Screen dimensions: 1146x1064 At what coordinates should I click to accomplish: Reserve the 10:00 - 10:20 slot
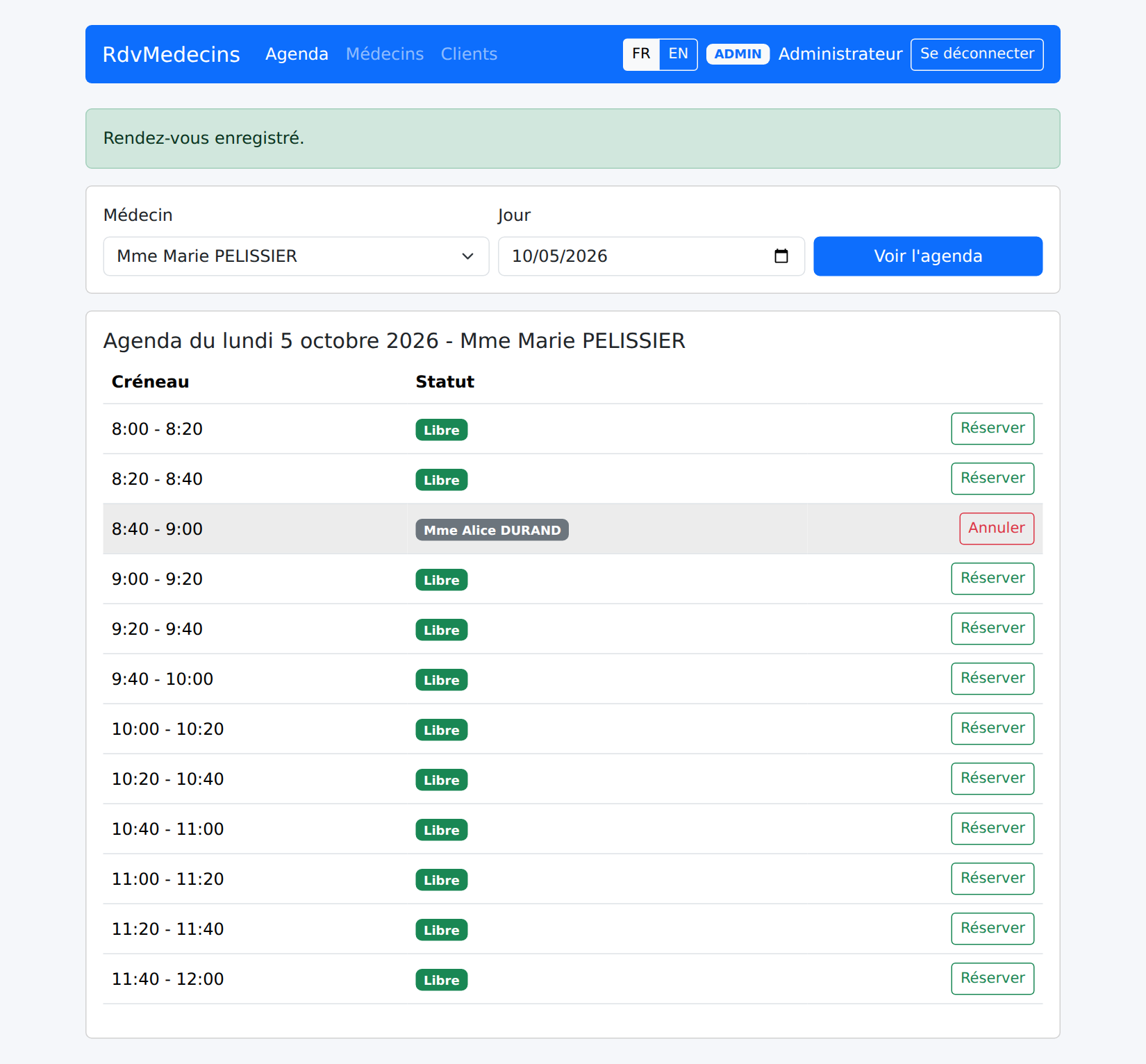click(x=993, y=729)
